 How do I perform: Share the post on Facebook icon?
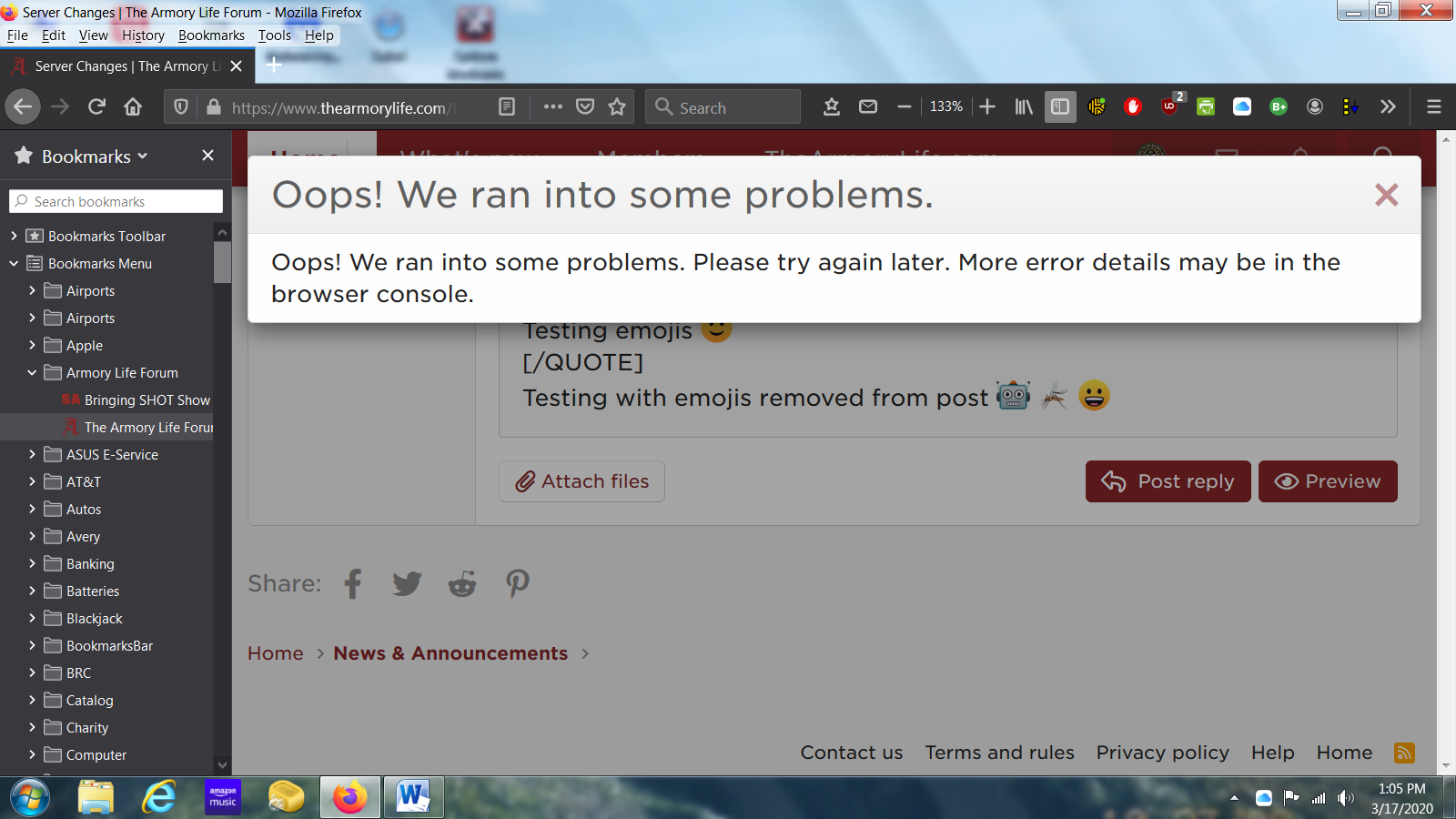click(353, 583)
